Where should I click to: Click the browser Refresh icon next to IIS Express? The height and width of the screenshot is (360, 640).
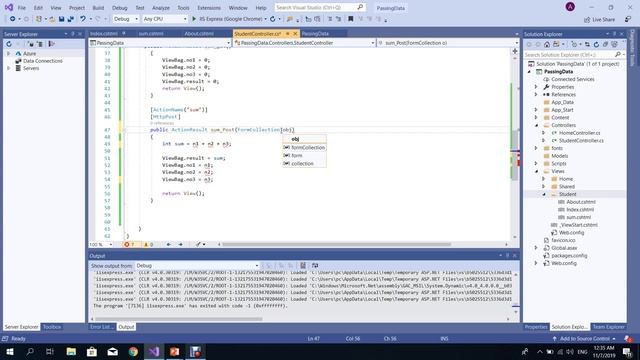[273, 19]
